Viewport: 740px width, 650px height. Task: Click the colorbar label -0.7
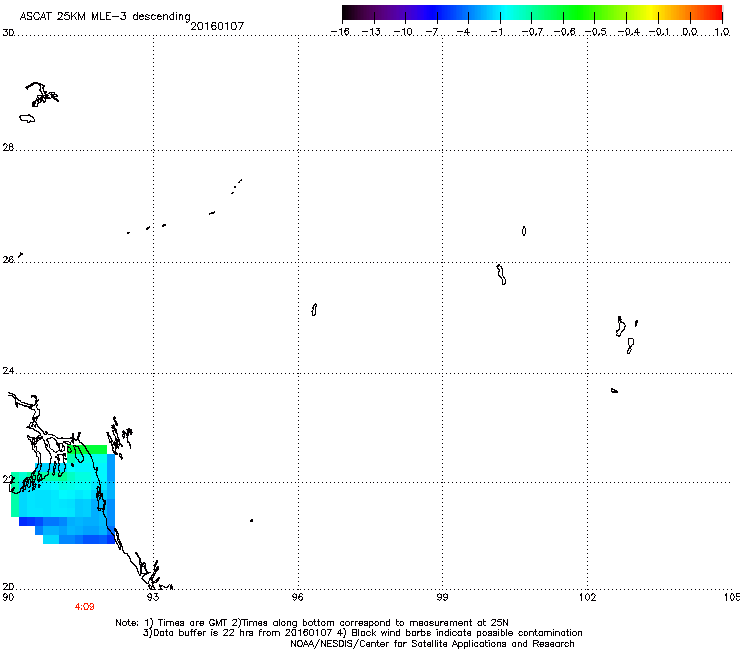[532, 32]
